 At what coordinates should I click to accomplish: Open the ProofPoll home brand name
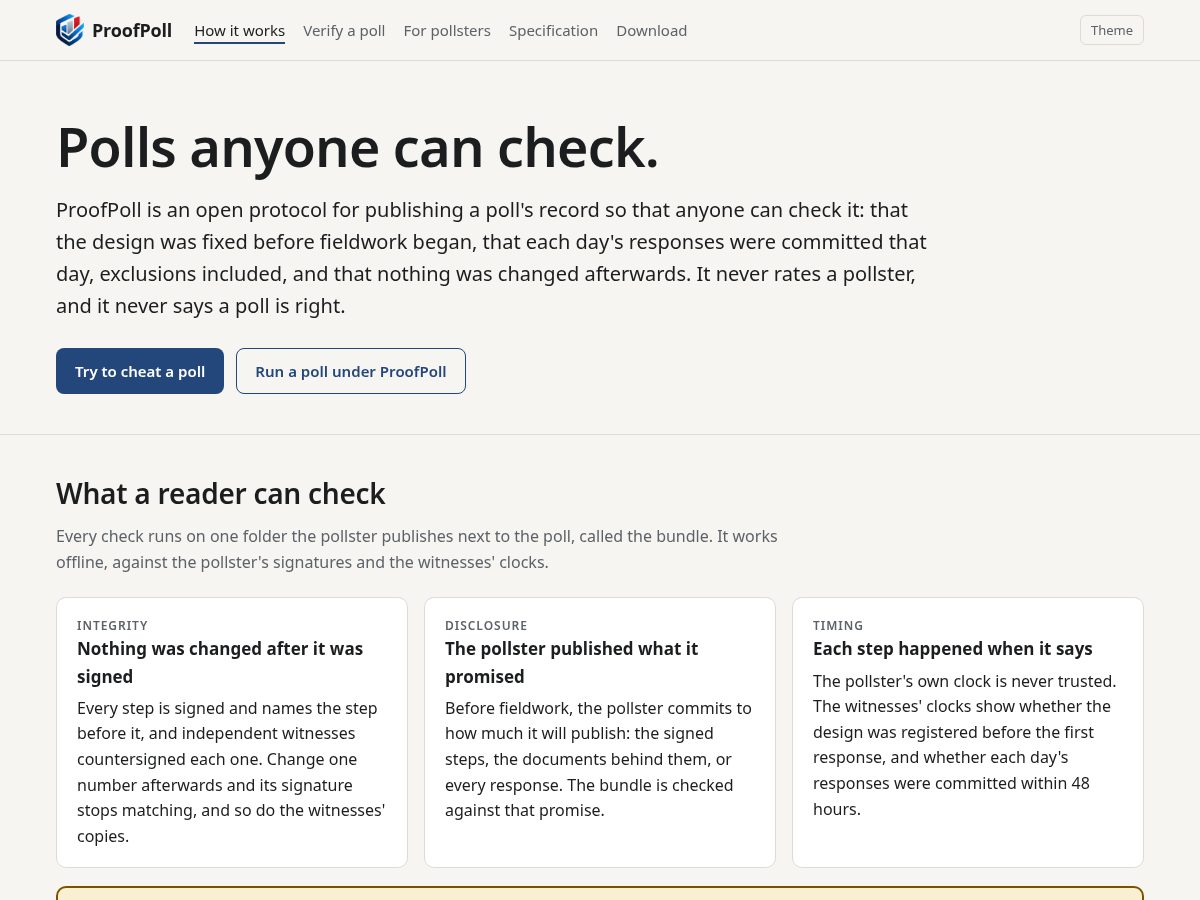[132, 30]
